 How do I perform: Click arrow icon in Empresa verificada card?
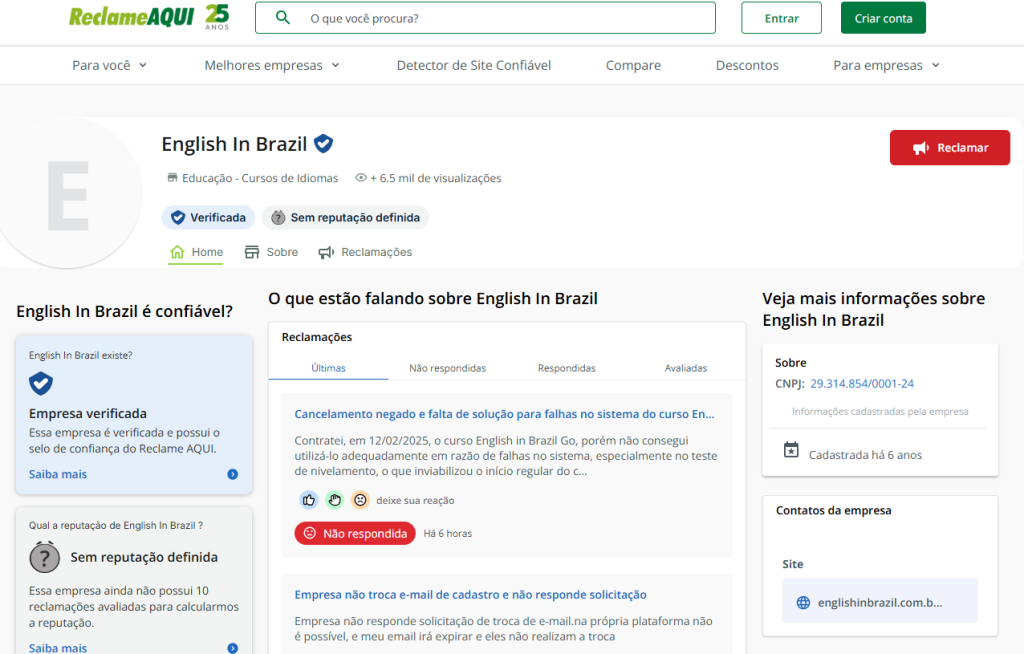tap(232, 474)
